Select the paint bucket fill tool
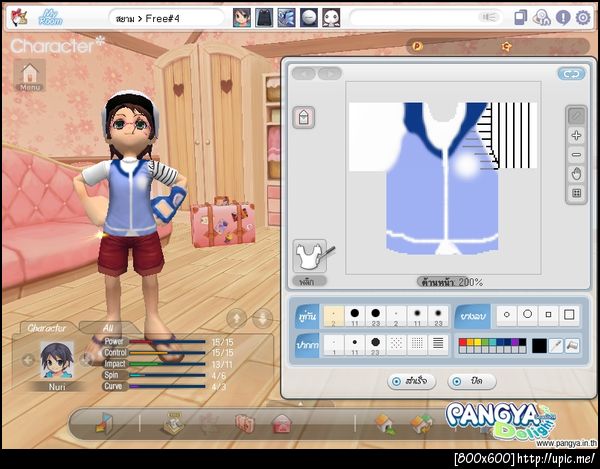600x469 pixels. click(x=572, y=346)
